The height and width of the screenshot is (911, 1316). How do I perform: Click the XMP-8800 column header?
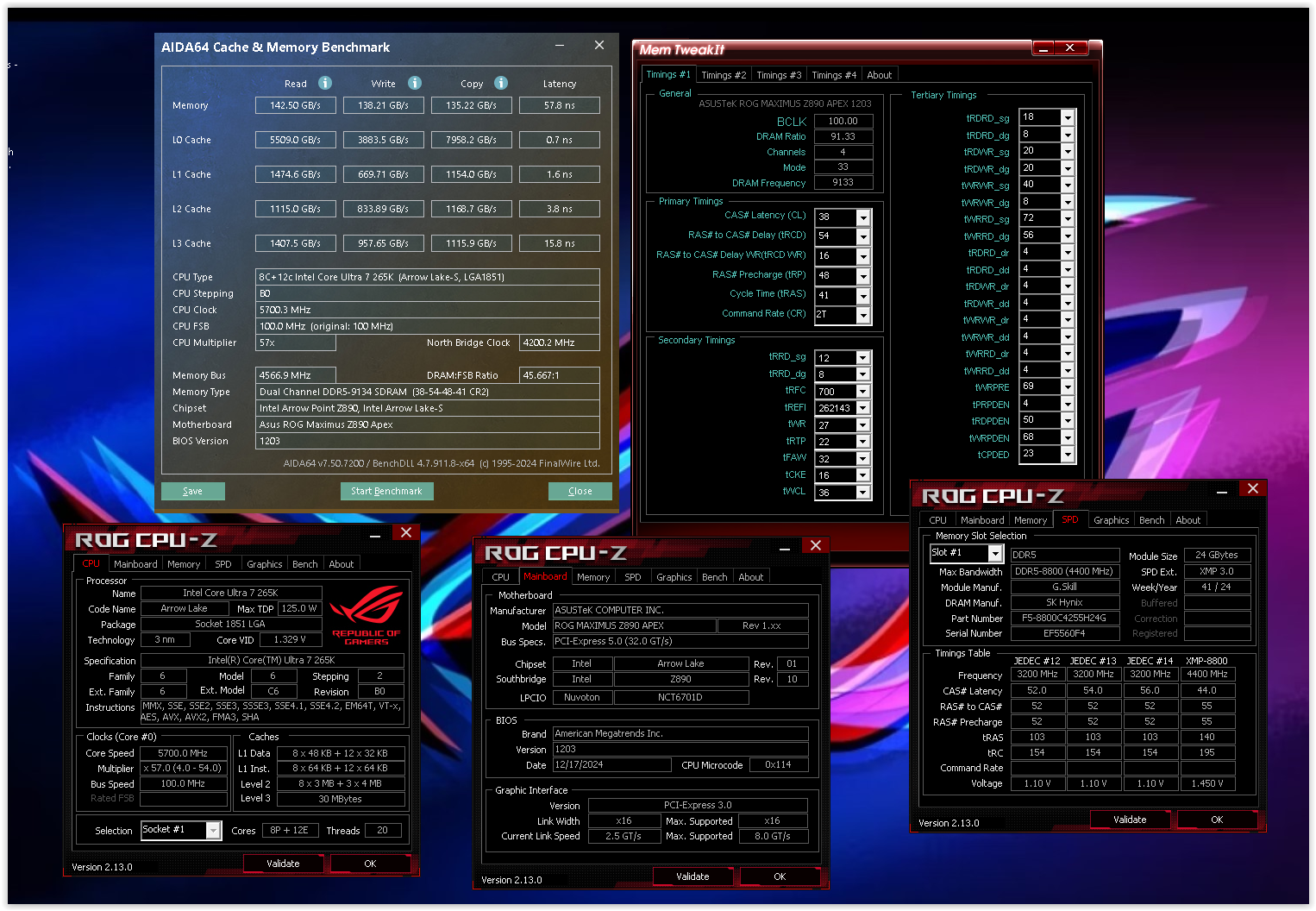coord(1206,661)
